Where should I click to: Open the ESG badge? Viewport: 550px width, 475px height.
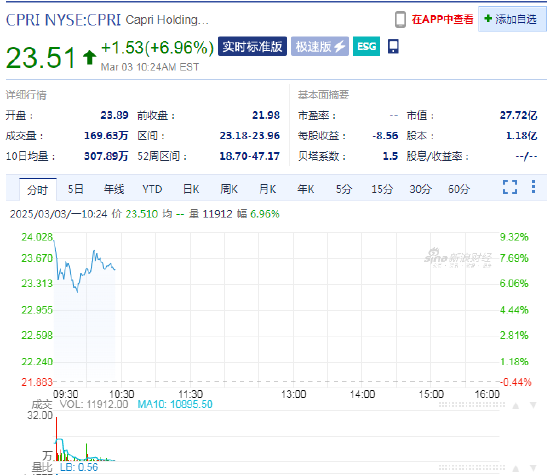(x=366, y=46)
